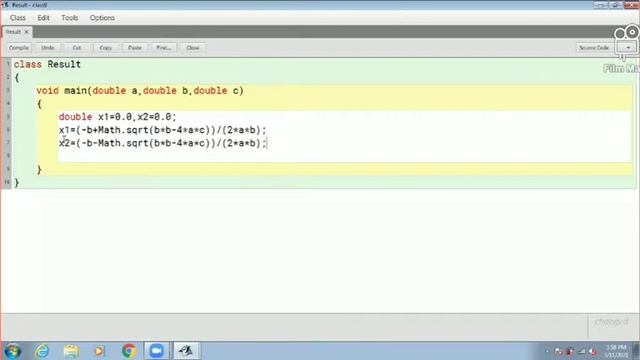The width and height of the screenshot is (640, 360).
Task: Open the taskbar clock showing 3:58 PM
Action: (x=616, y=351)
